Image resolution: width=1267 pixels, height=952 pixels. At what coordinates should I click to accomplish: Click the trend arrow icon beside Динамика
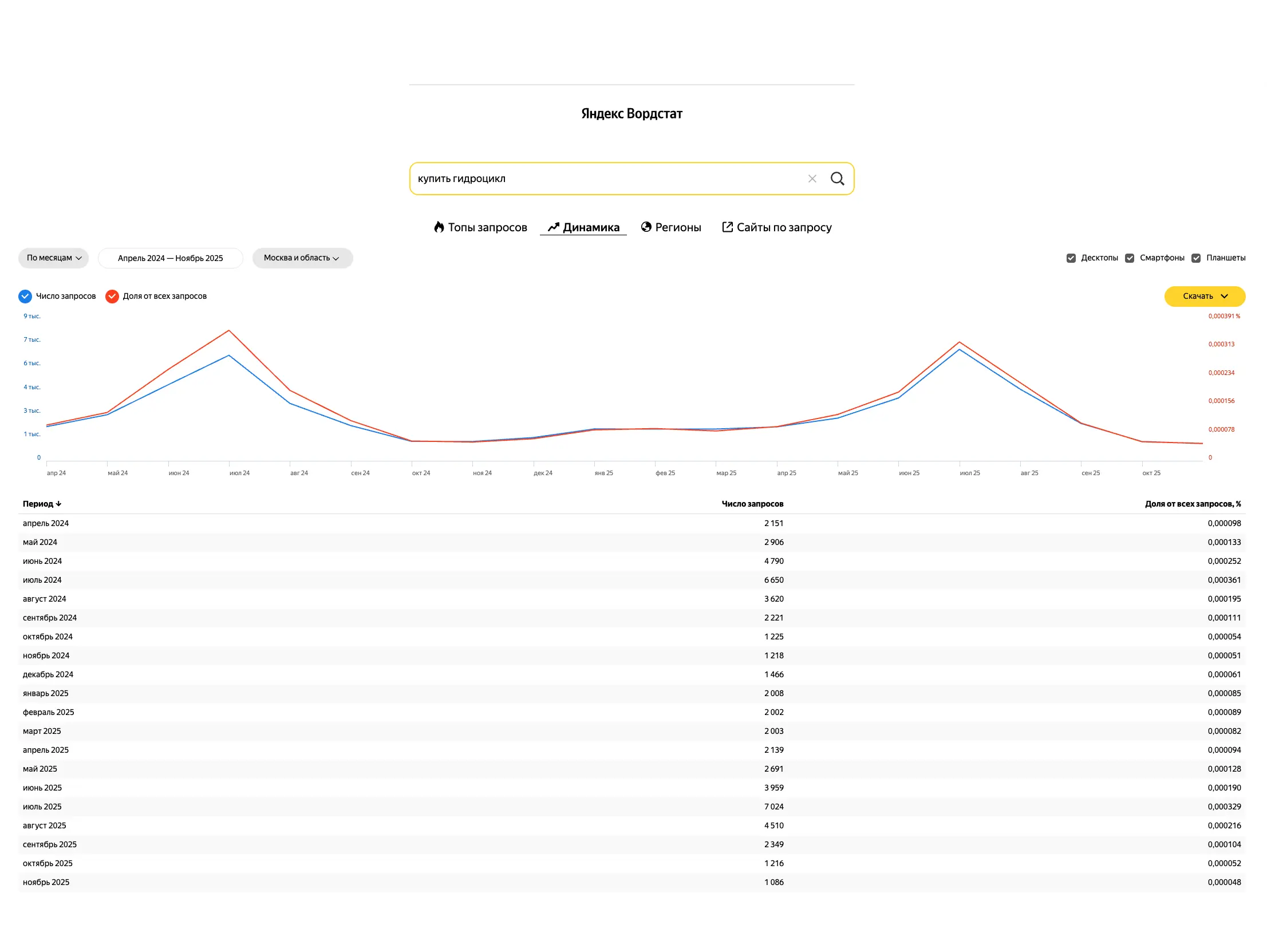pyautogui.click(x=552, y=227)
